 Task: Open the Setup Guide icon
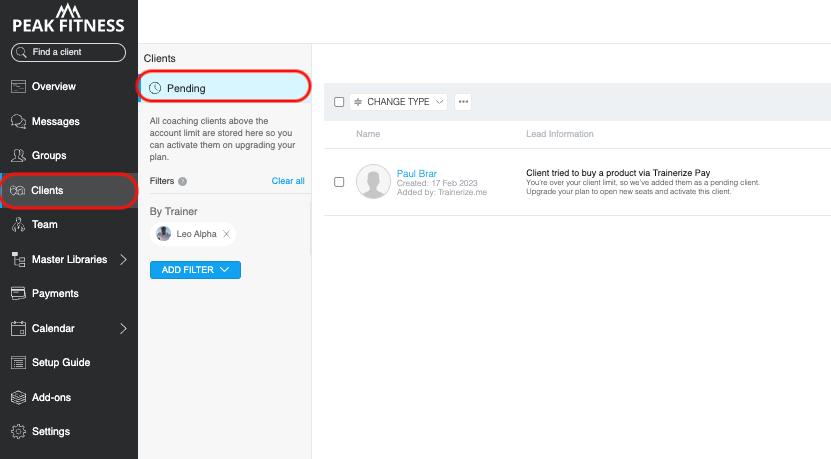click(x=18, y=363)
